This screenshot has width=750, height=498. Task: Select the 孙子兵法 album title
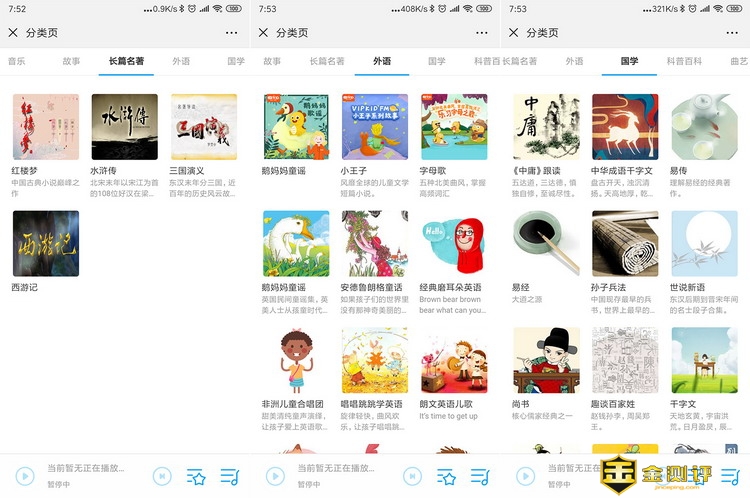click(x=608, y=288)
